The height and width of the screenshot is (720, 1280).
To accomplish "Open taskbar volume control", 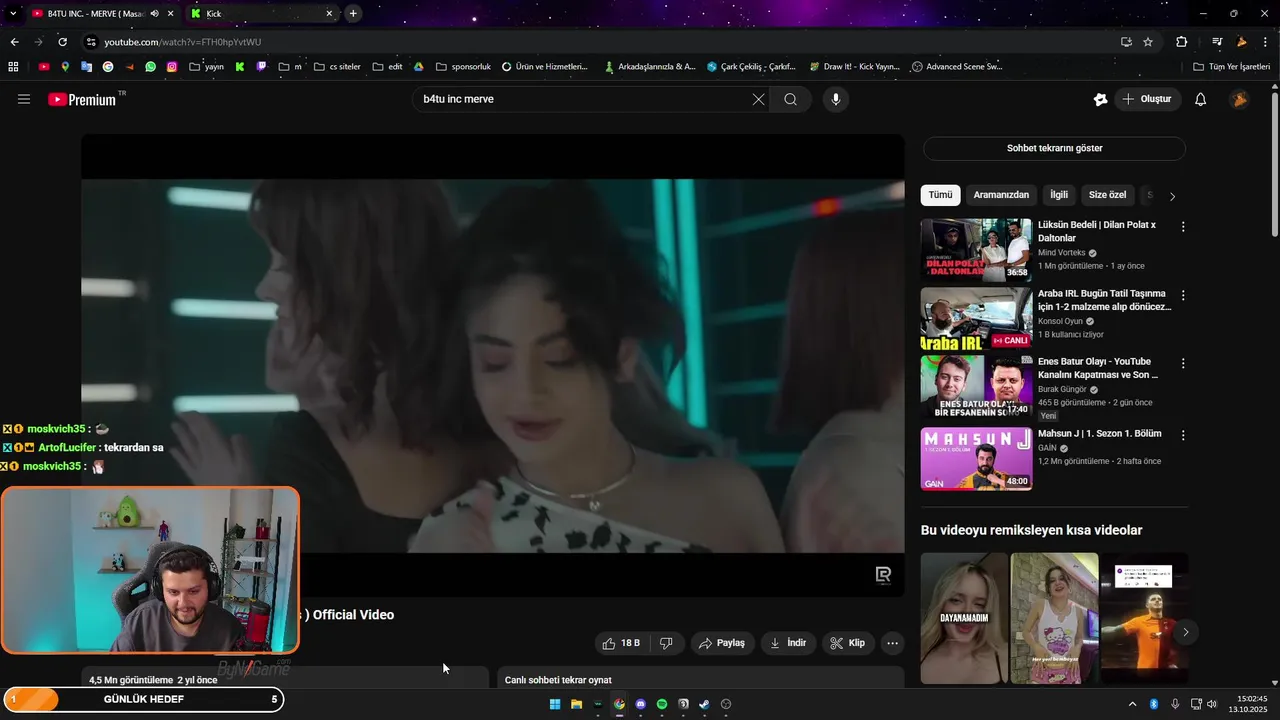I will pyautogui.click(x=1212, y=704).
